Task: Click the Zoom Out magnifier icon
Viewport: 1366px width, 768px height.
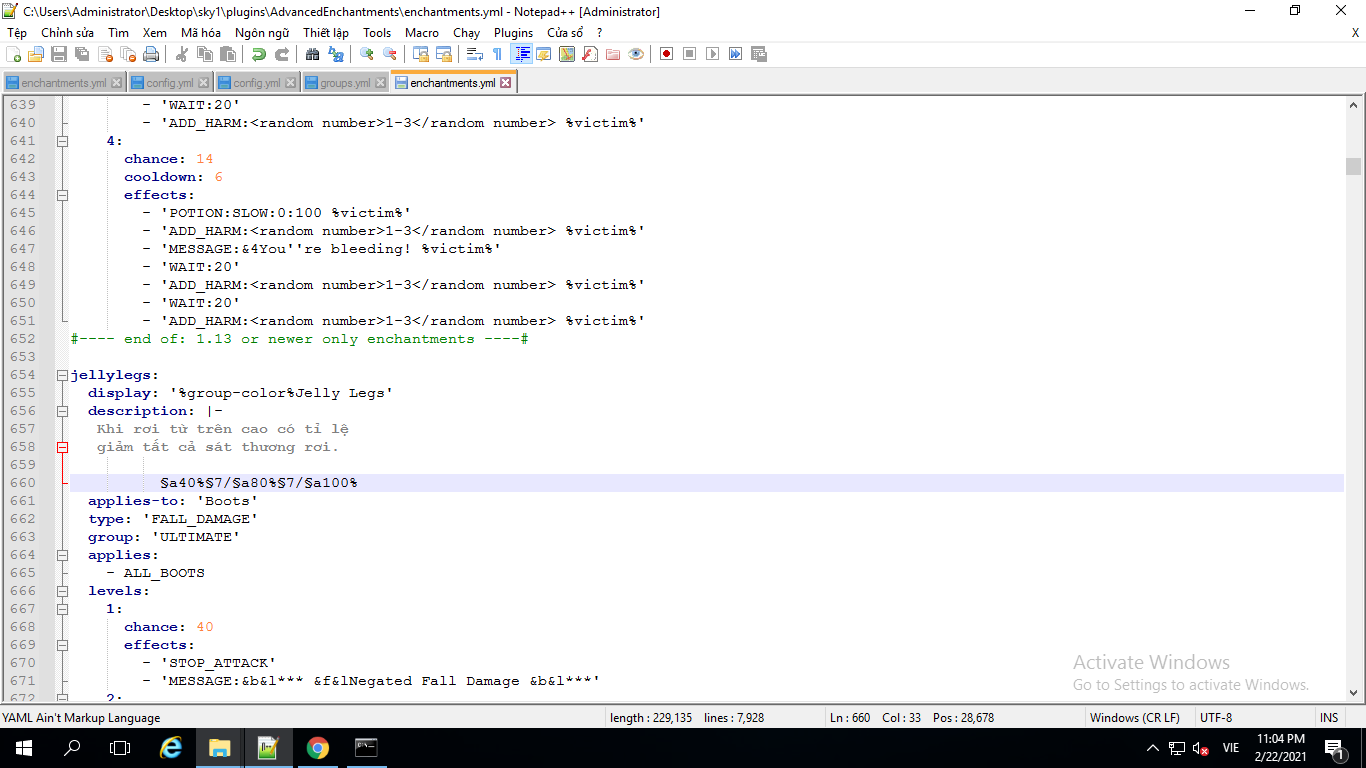Action: (389, 54)
